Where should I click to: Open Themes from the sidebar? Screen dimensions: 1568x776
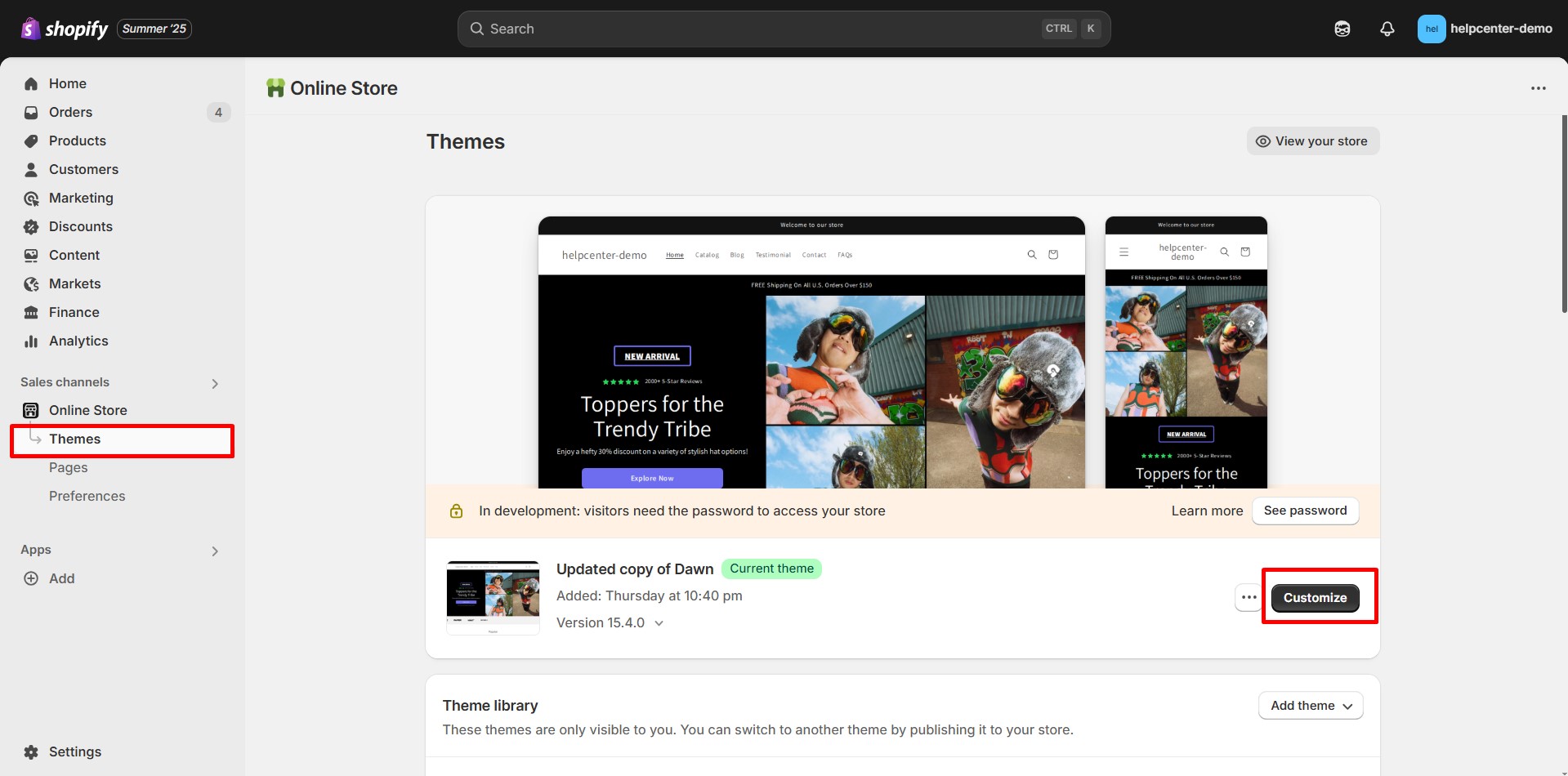(x=75, y=439)
